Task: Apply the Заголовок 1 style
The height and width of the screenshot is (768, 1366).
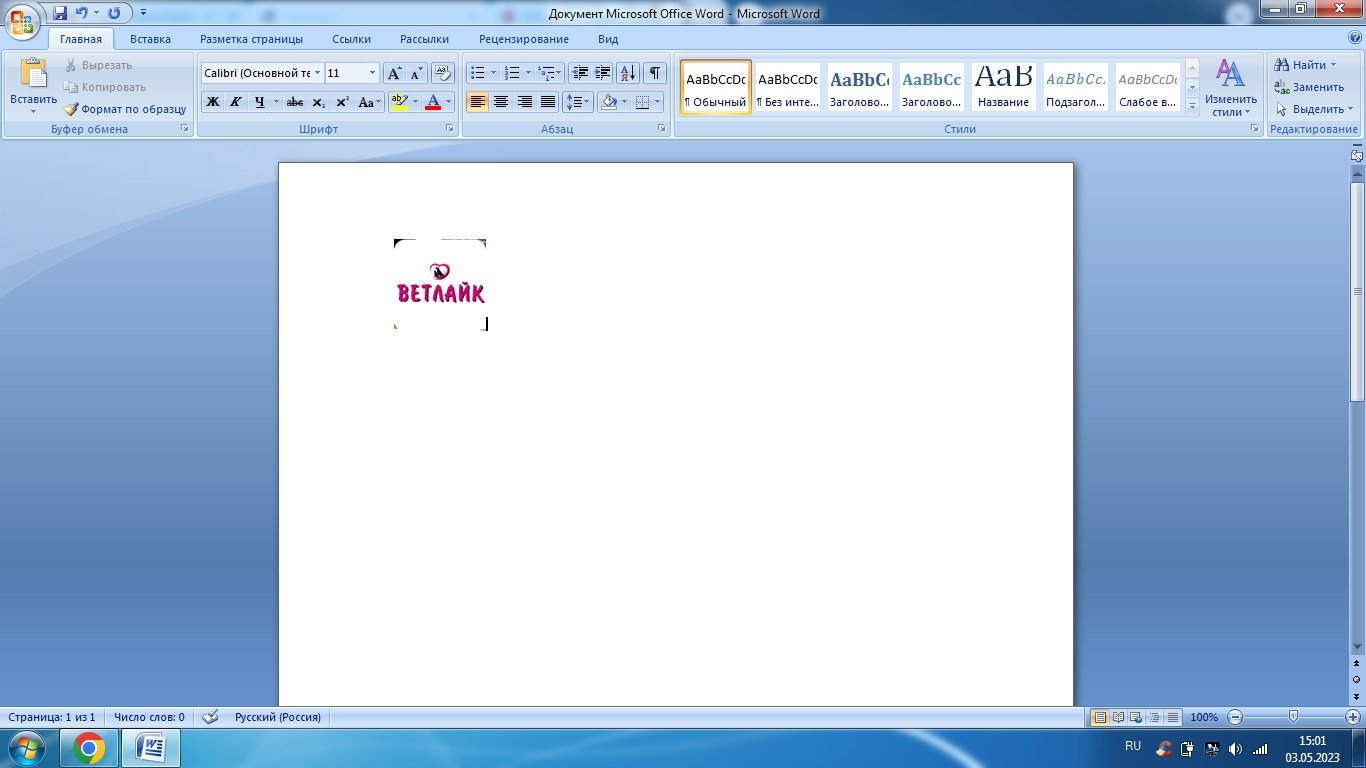Action: (859, 88)
